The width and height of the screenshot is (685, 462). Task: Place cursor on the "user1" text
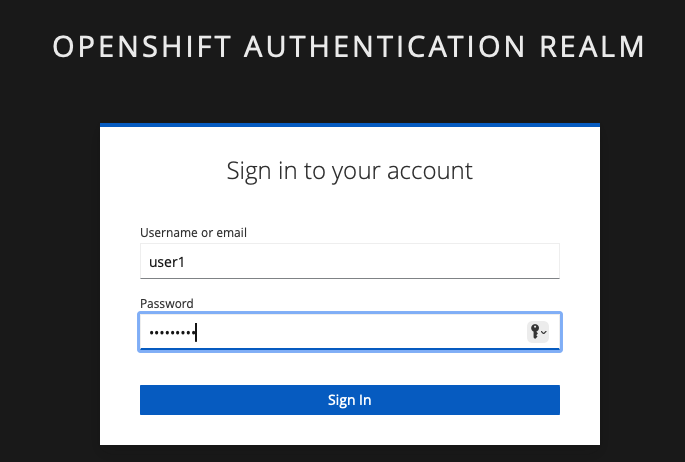[x=167, y=262]
